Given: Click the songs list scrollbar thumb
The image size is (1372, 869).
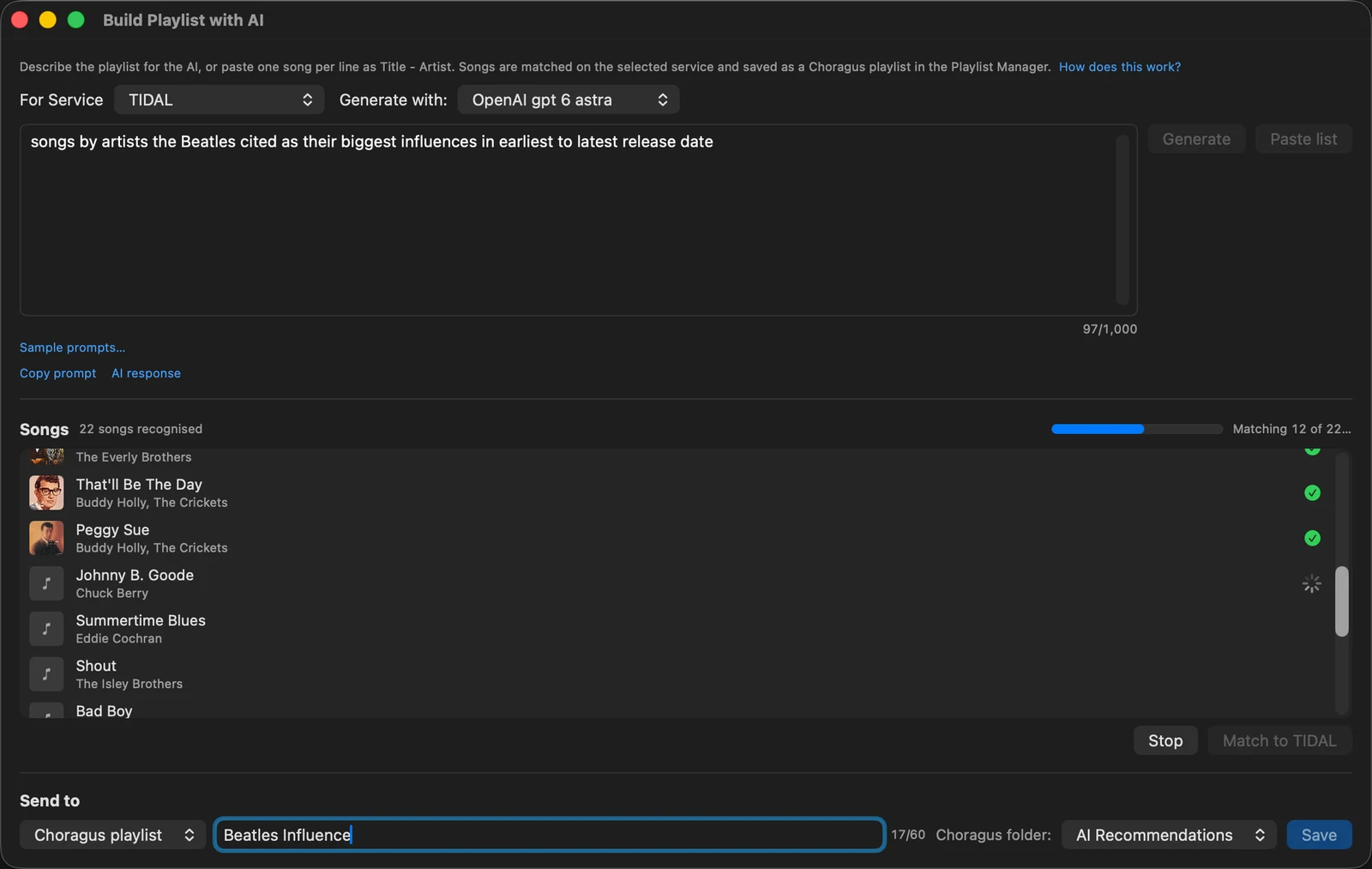Looking at the screenshot, I should [1342, 601].
